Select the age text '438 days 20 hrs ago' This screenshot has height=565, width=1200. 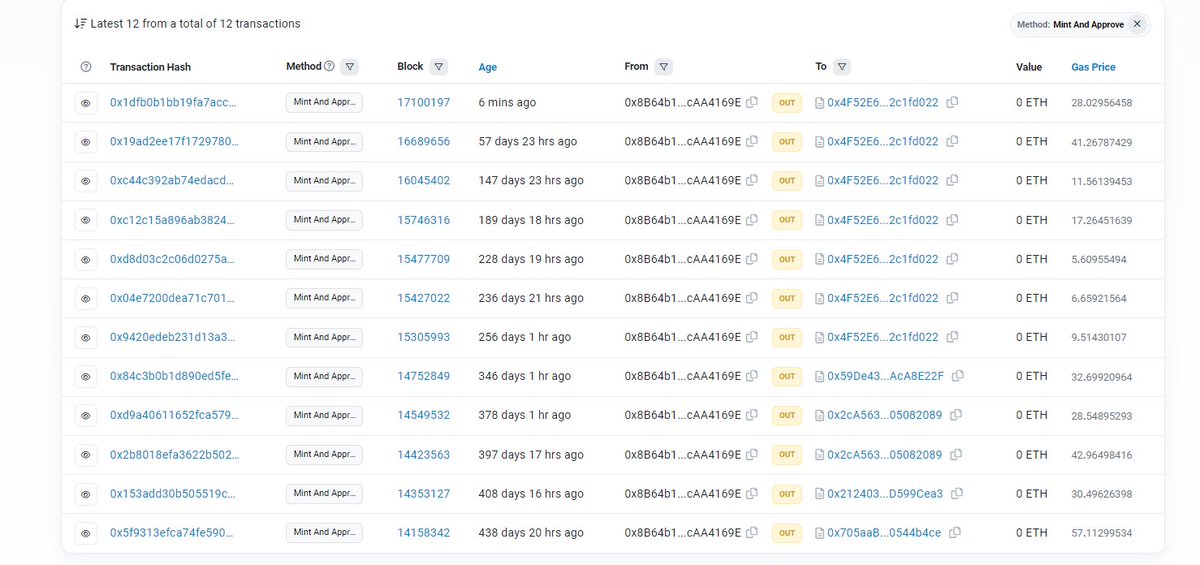click(x=531, y=533)
